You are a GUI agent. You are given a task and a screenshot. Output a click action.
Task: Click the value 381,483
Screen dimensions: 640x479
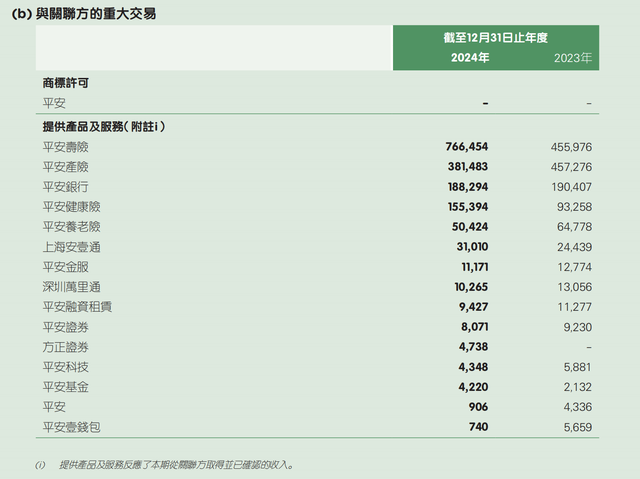(x=468, y=166)
